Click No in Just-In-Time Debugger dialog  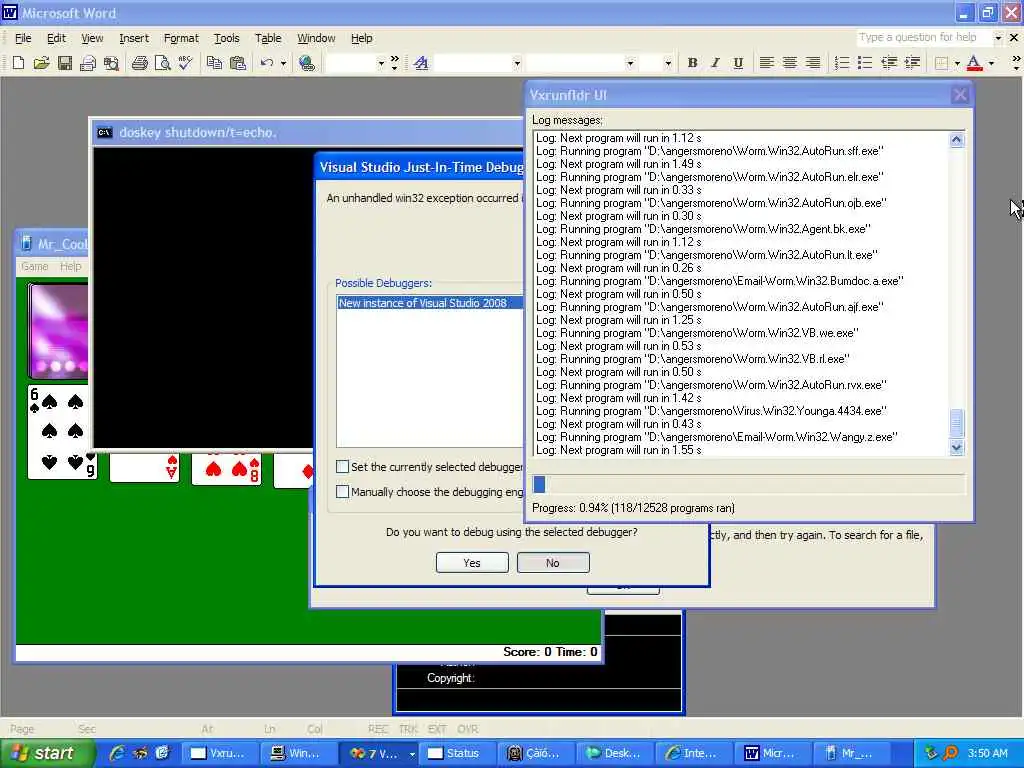(553, 562)
